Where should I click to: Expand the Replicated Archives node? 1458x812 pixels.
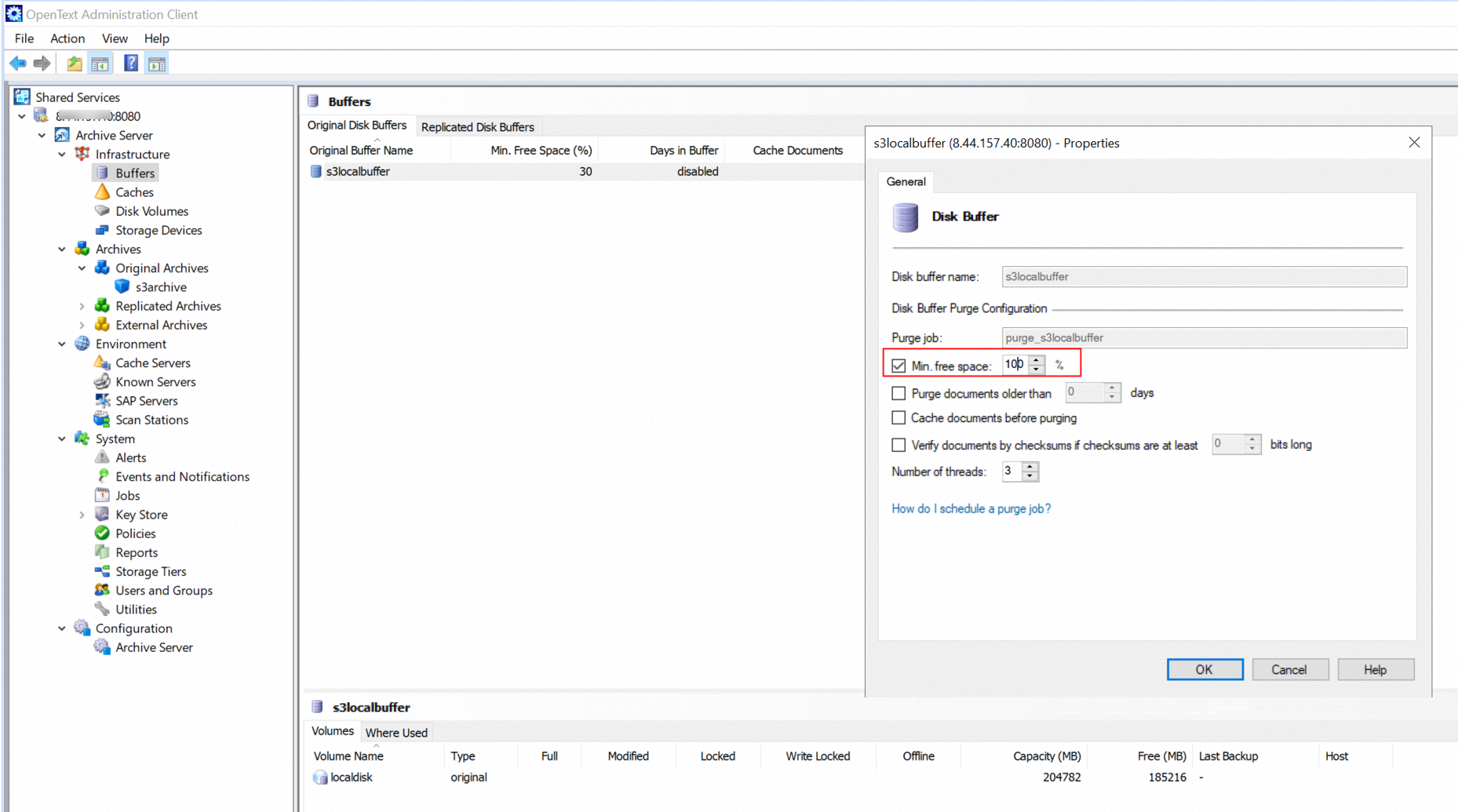82,306
